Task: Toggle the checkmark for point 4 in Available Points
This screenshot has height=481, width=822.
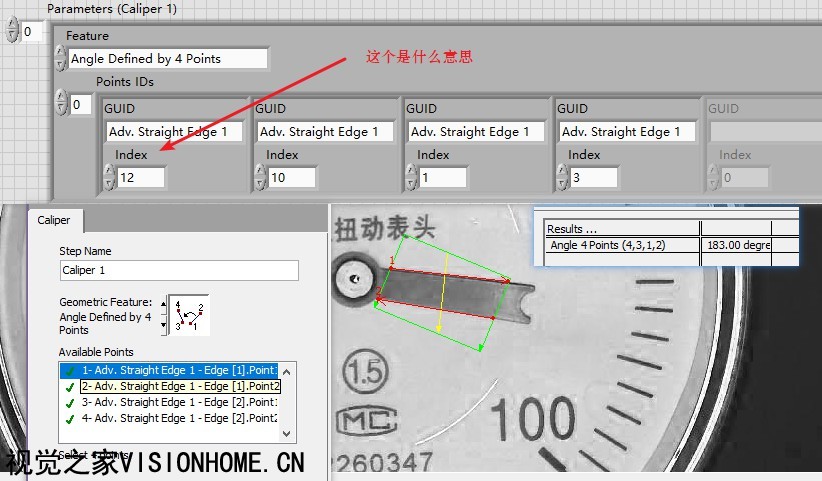Action: click(69, 419)
